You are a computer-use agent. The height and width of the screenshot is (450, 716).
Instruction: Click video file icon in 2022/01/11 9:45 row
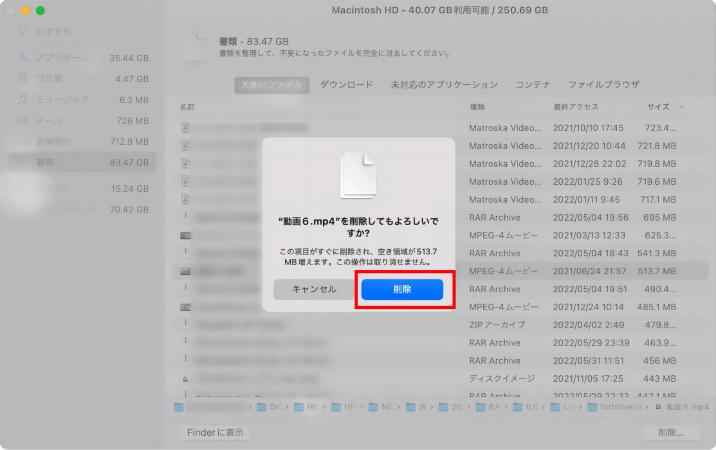[185, 199]
